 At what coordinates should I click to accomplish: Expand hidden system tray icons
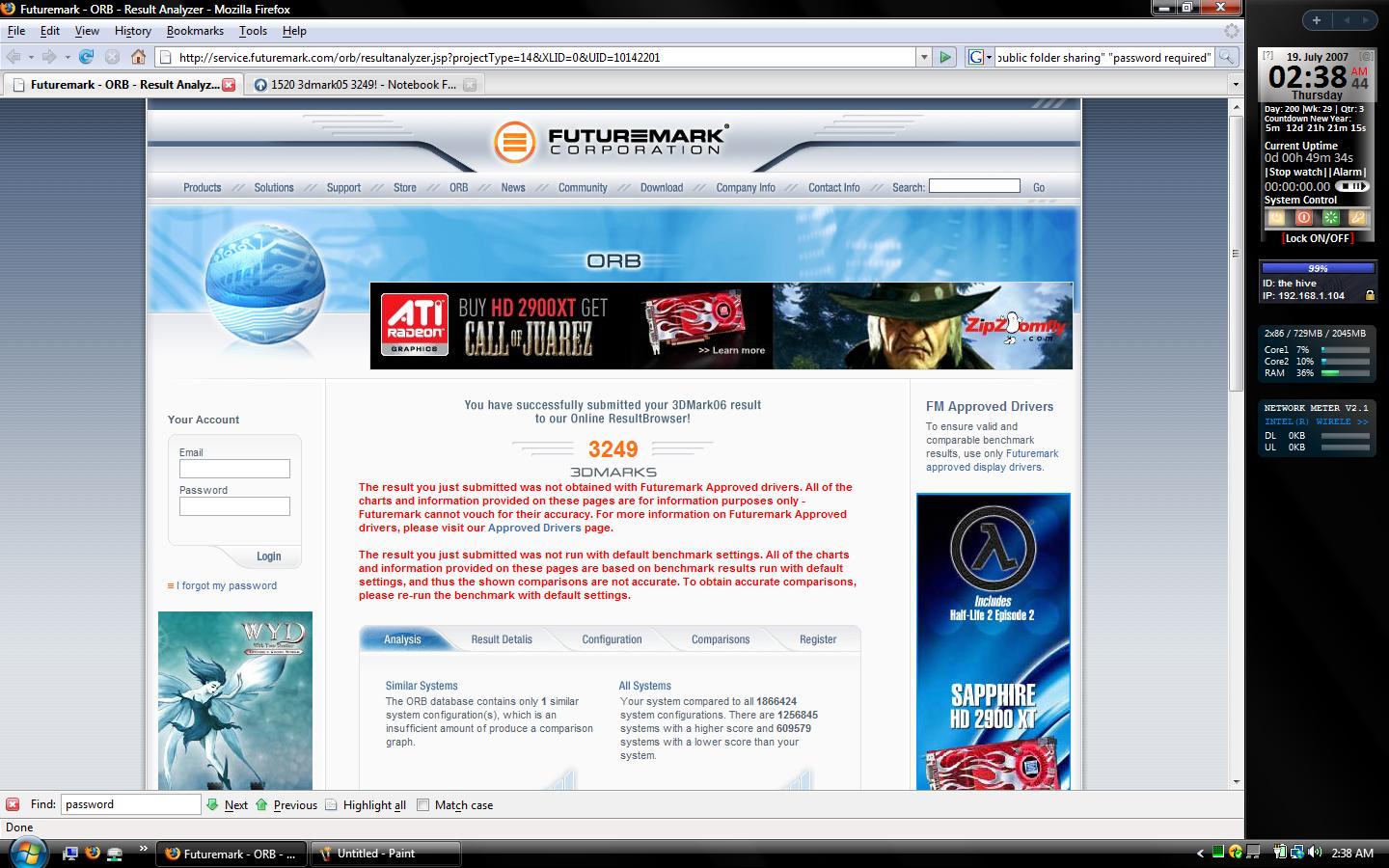[x=1200, y=853]
